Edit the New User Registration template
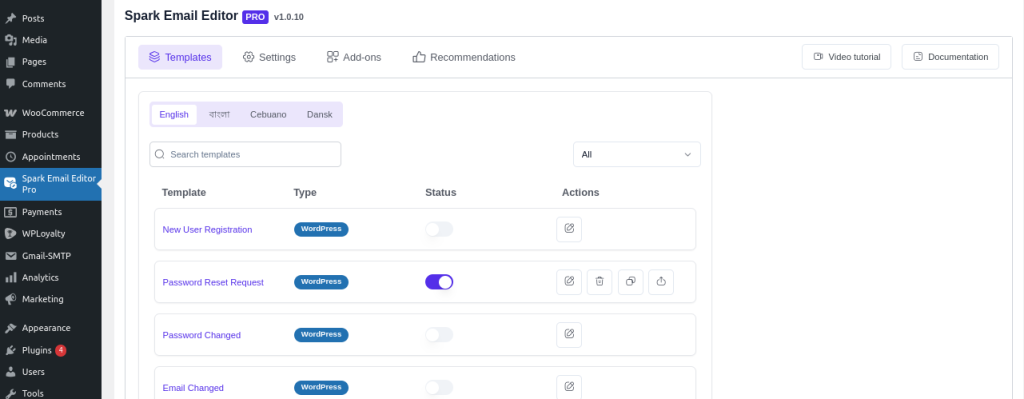The image size is (1024, 399). point(569,229)
